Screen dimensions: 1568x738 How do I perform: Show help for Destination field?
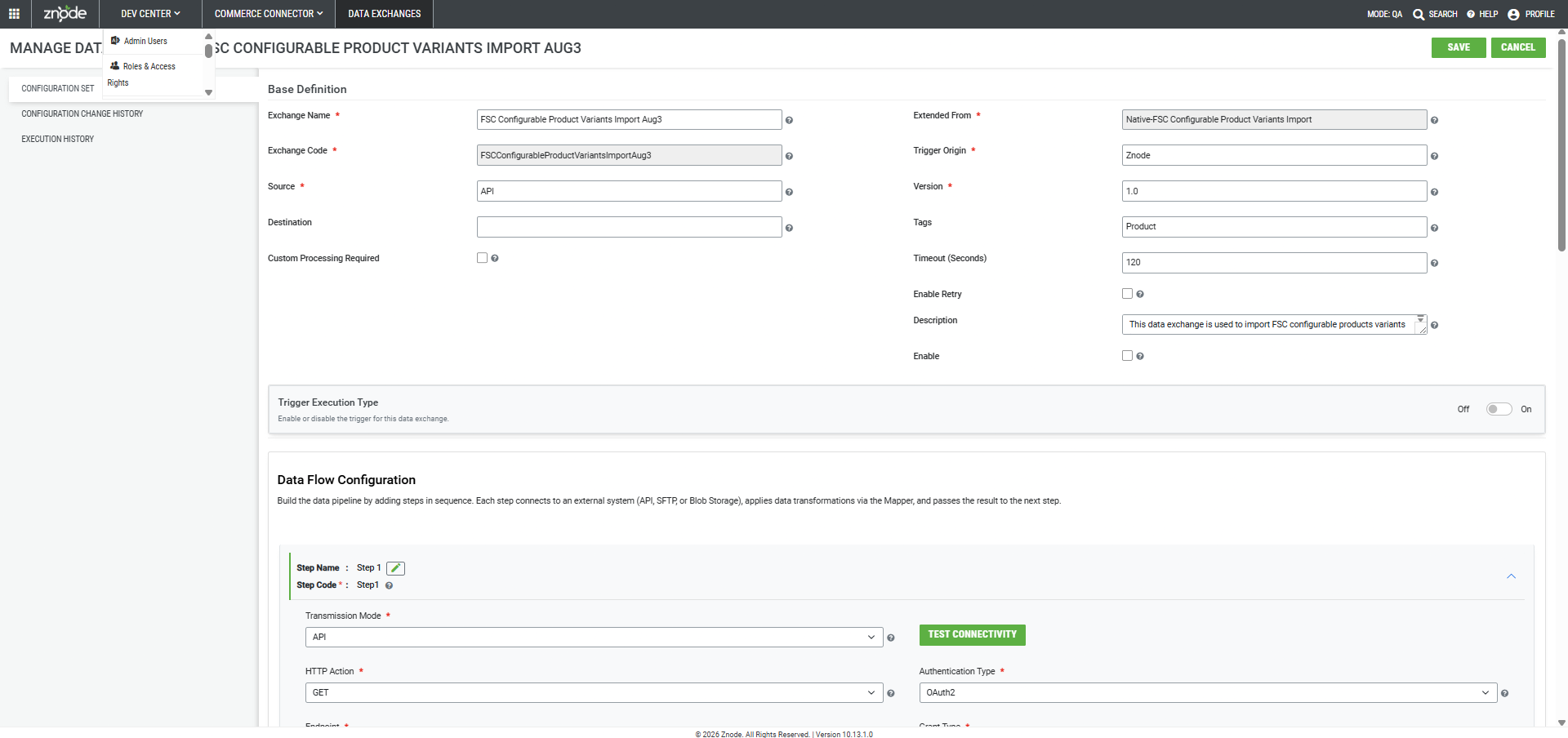point(789,228)
